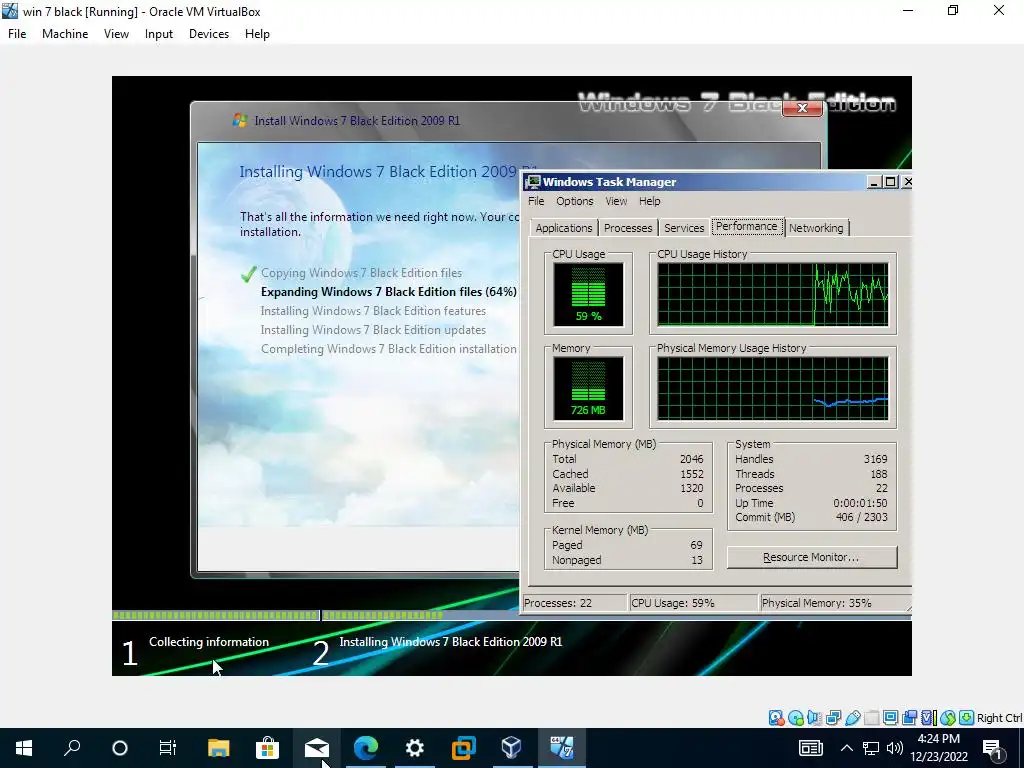Click the recording indicator icon
This screenshot has height=768, width=1024.
[x=909, y=718]
